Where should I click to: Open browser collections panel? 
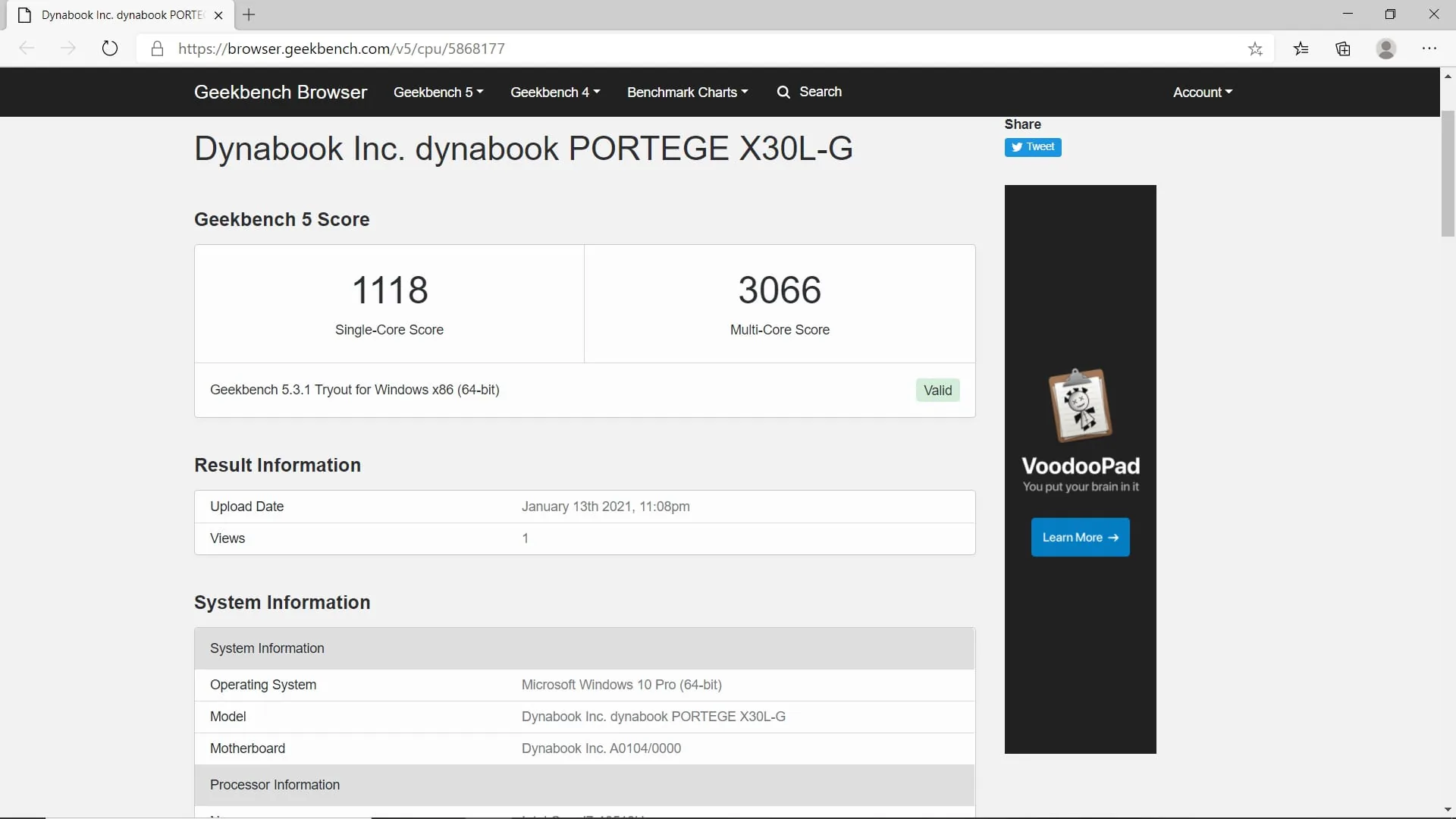tap(1343, 49)
